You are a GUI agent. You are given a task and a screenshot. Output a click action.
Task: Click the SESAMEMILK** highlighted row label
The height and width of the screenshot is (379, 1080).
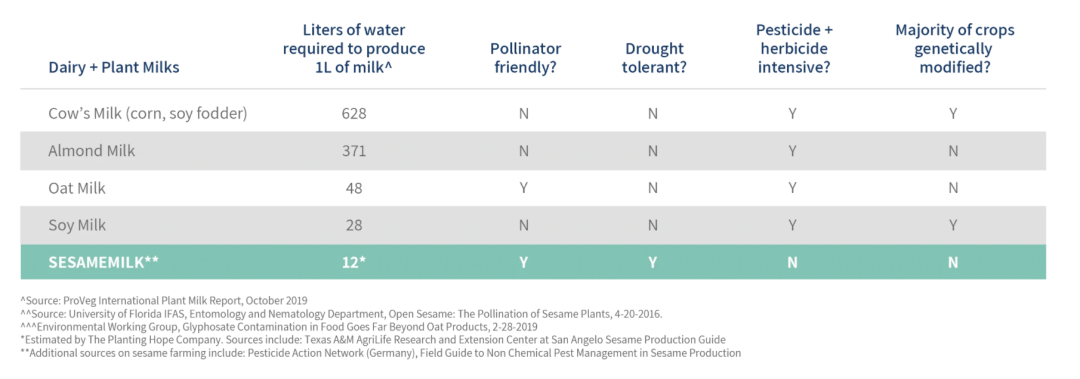tap(103, 263)
